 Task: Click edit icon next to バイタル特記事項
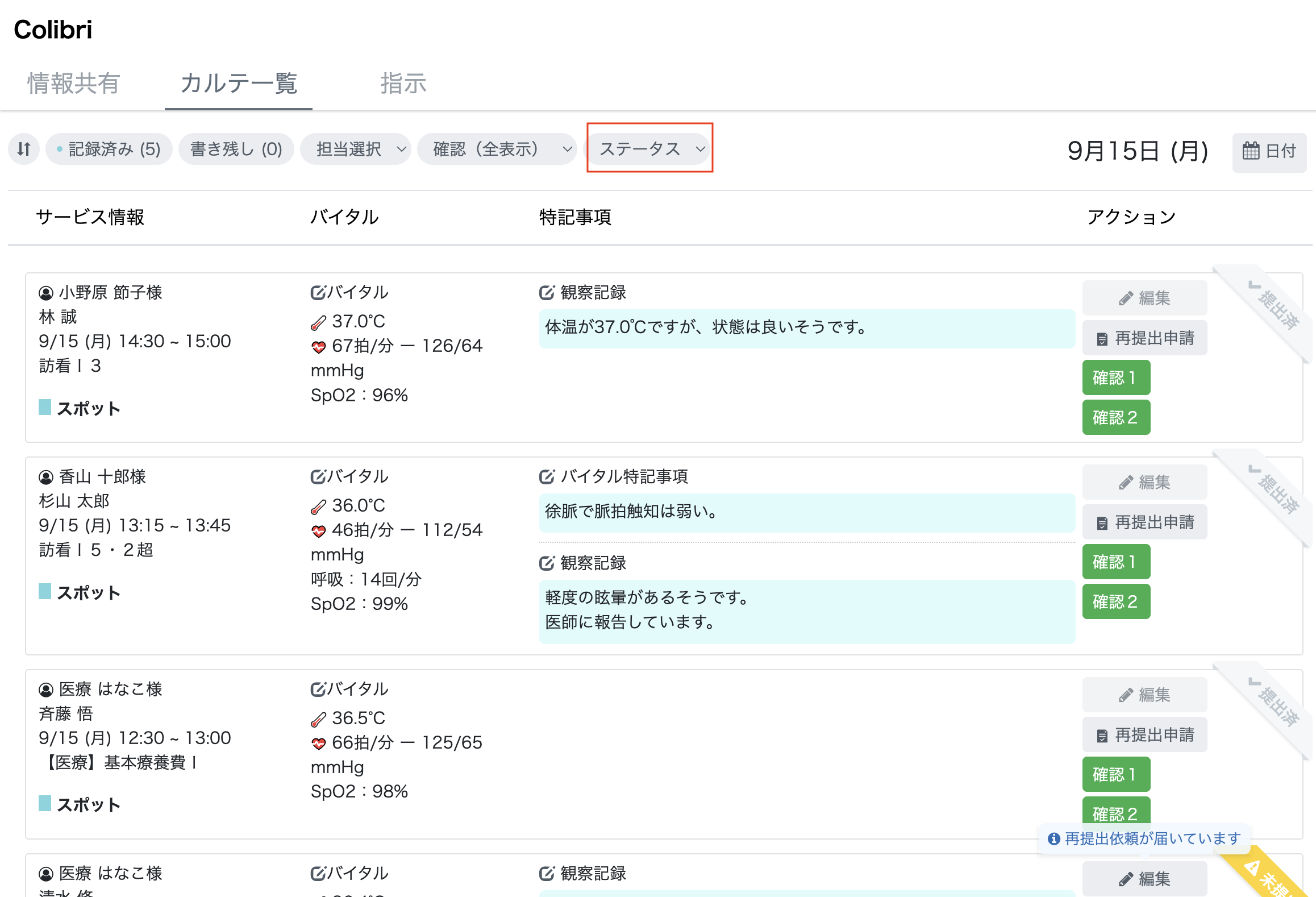pyautogui.click(x=547, y=477)
